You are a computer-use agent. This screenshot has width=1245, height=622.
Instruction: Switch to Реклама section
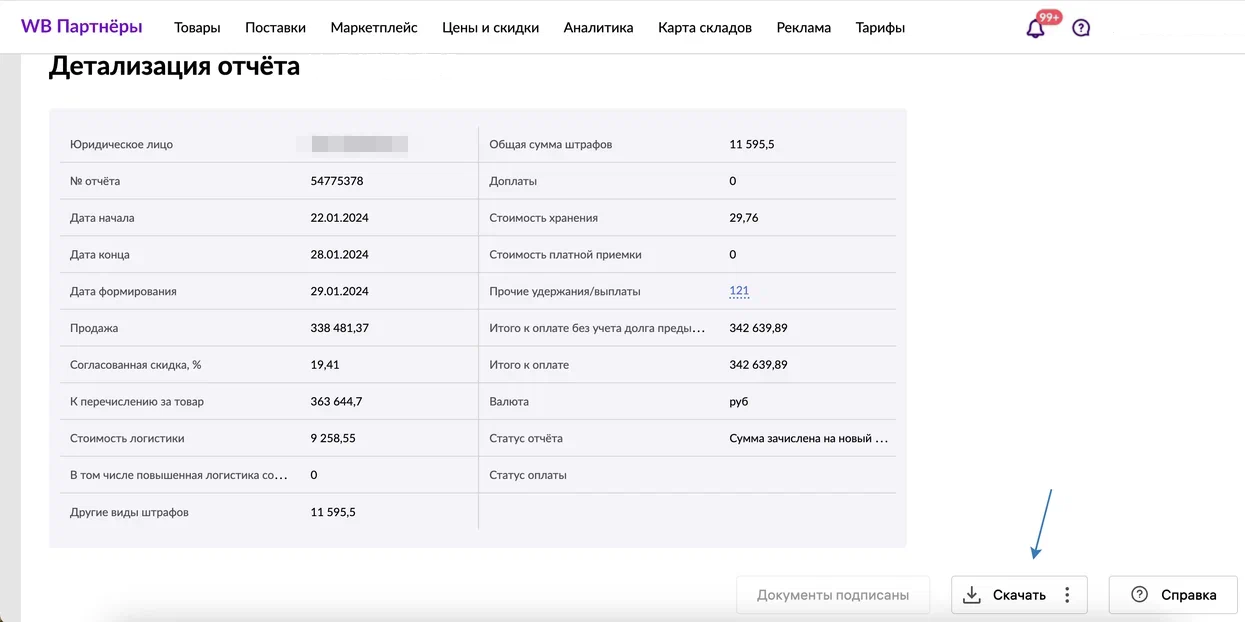click(803, 28)
